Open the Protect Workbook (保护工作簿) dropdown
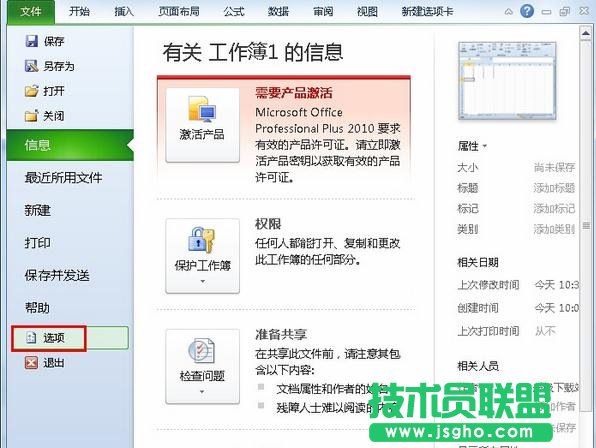The image size is (596, 448). click(203, 256)
